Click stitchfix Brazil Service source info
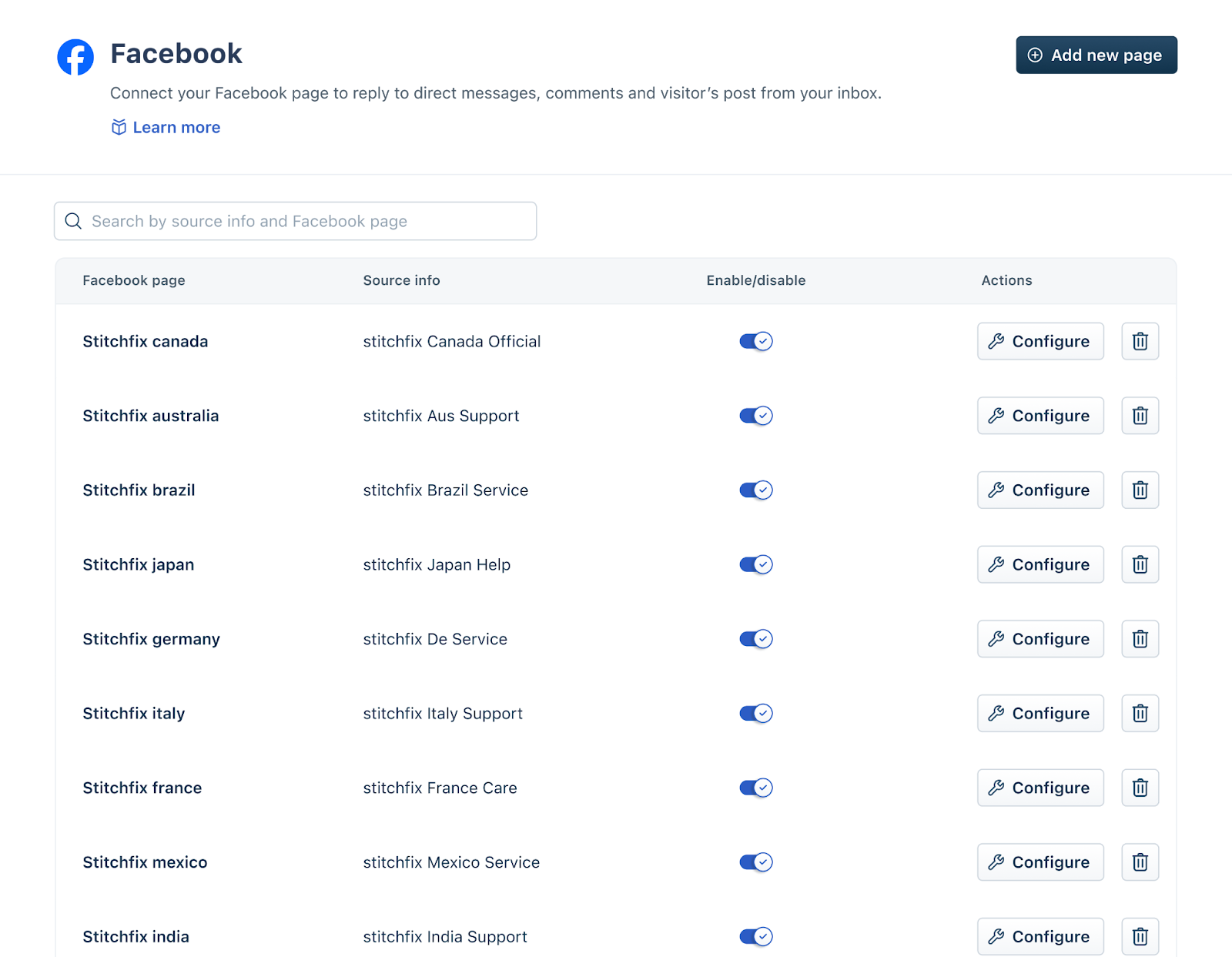Screen dimensions: 1232x957 [446, 490]
